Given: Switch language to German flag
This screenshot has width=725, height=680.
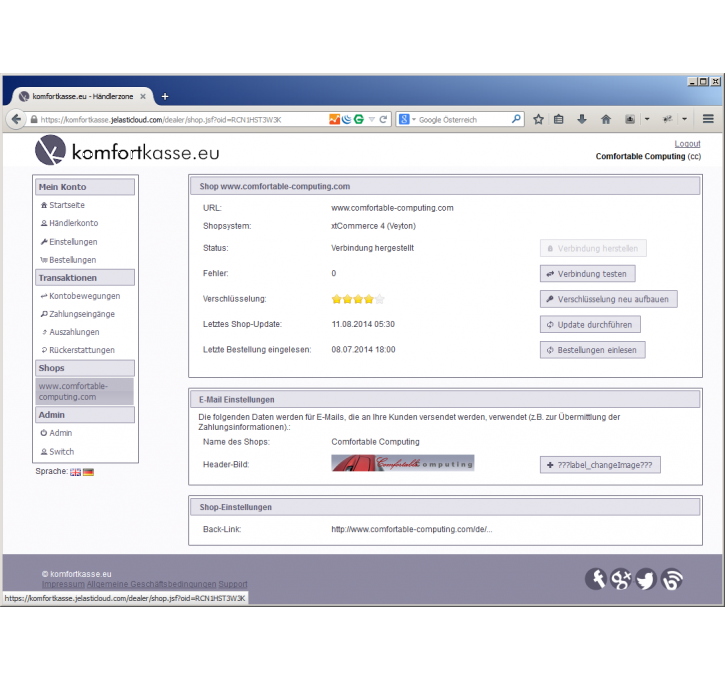Looking at the screenshot, I should [x=88, y=472].
